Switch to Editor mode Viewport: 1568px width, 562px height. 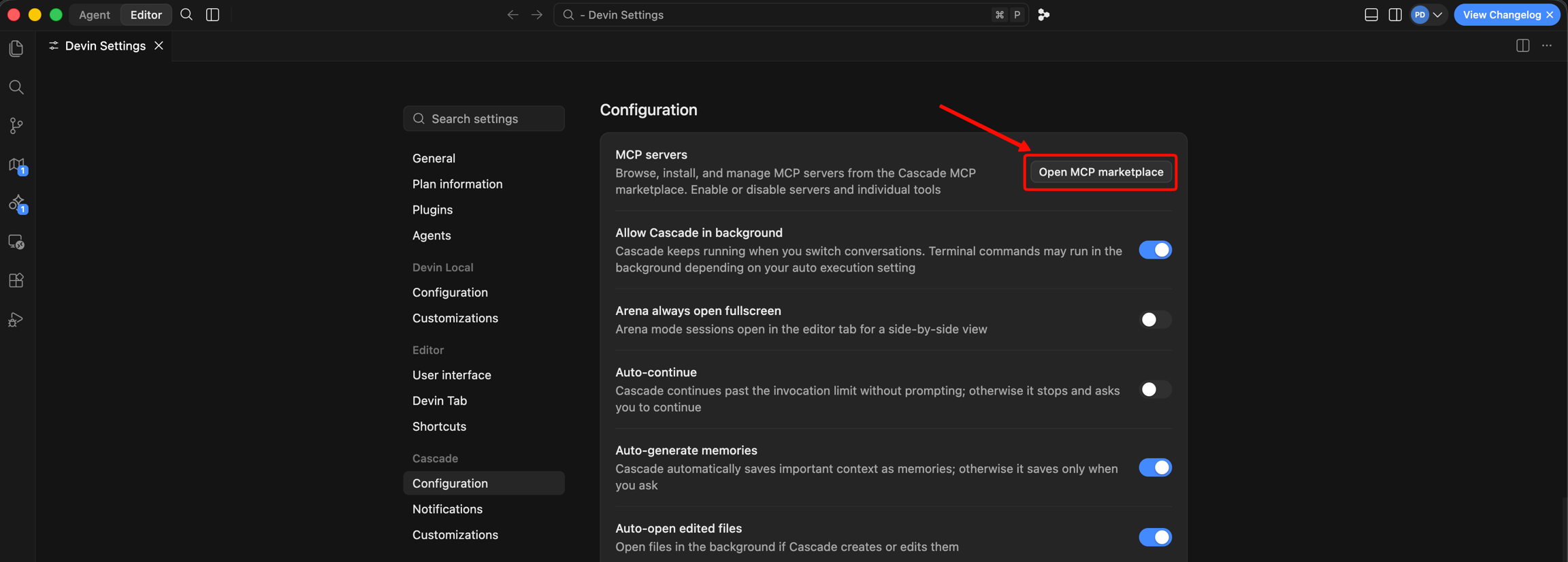pyautogui.click(x=146, y=14)
